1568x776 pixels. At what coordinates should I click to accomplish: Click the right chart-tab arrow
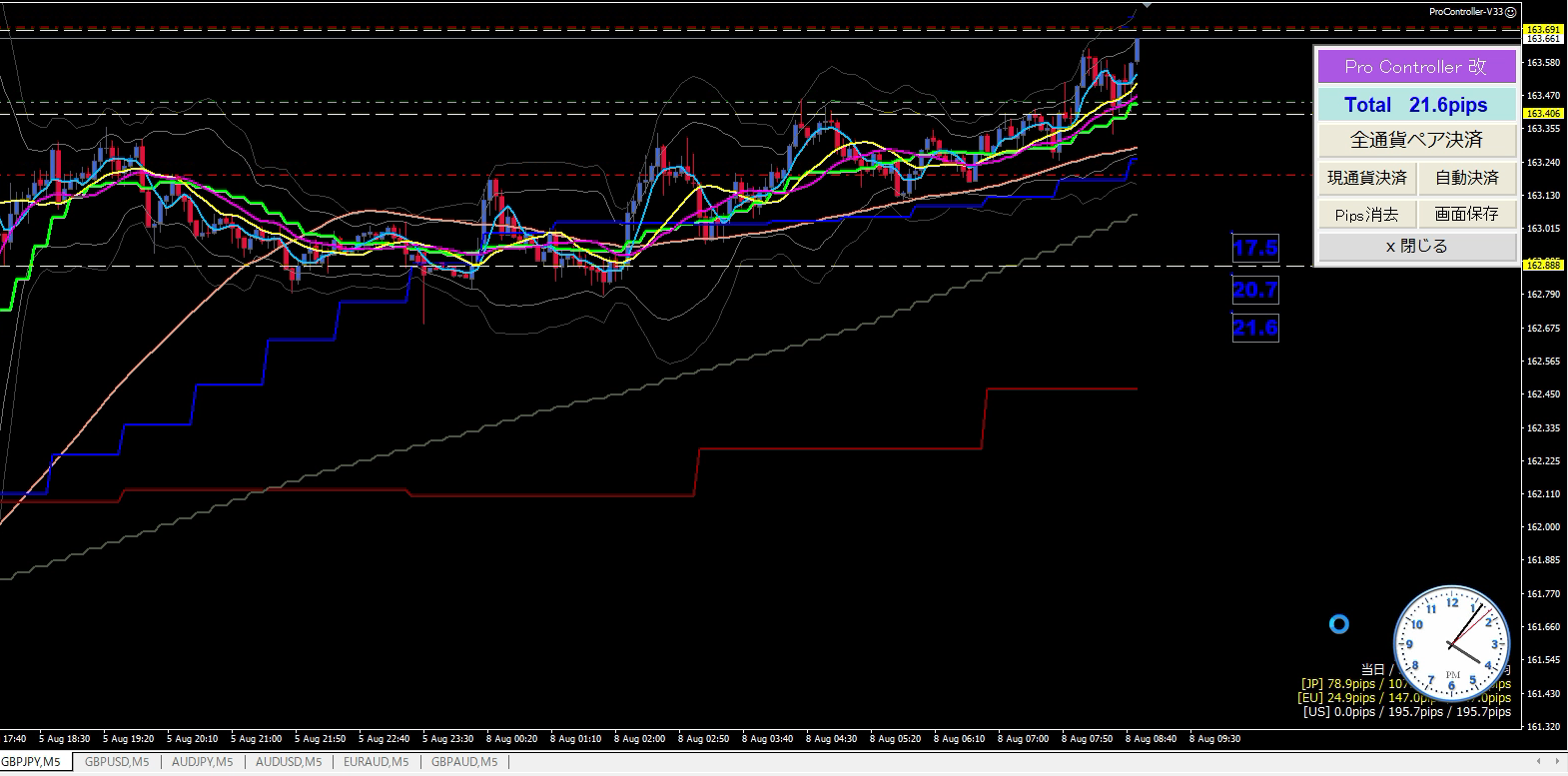[x=1557, y=762]
